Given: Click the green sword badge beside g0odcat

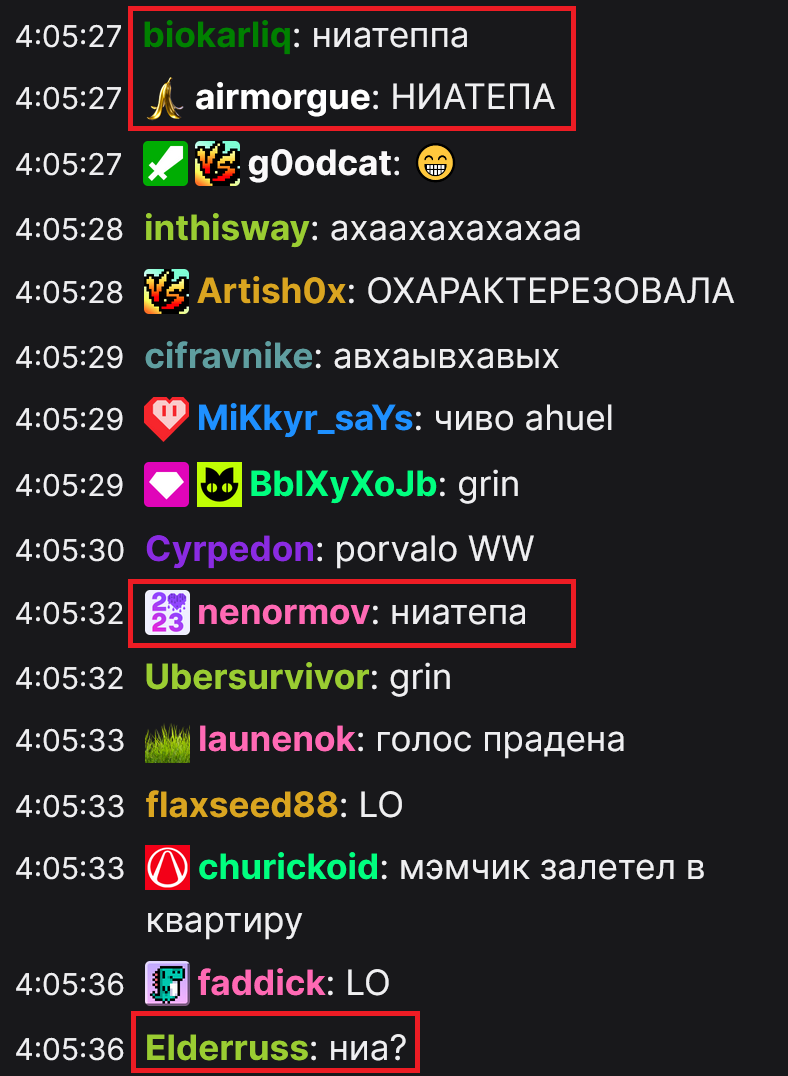Looking at the screenshot, I should pos(165,164).
